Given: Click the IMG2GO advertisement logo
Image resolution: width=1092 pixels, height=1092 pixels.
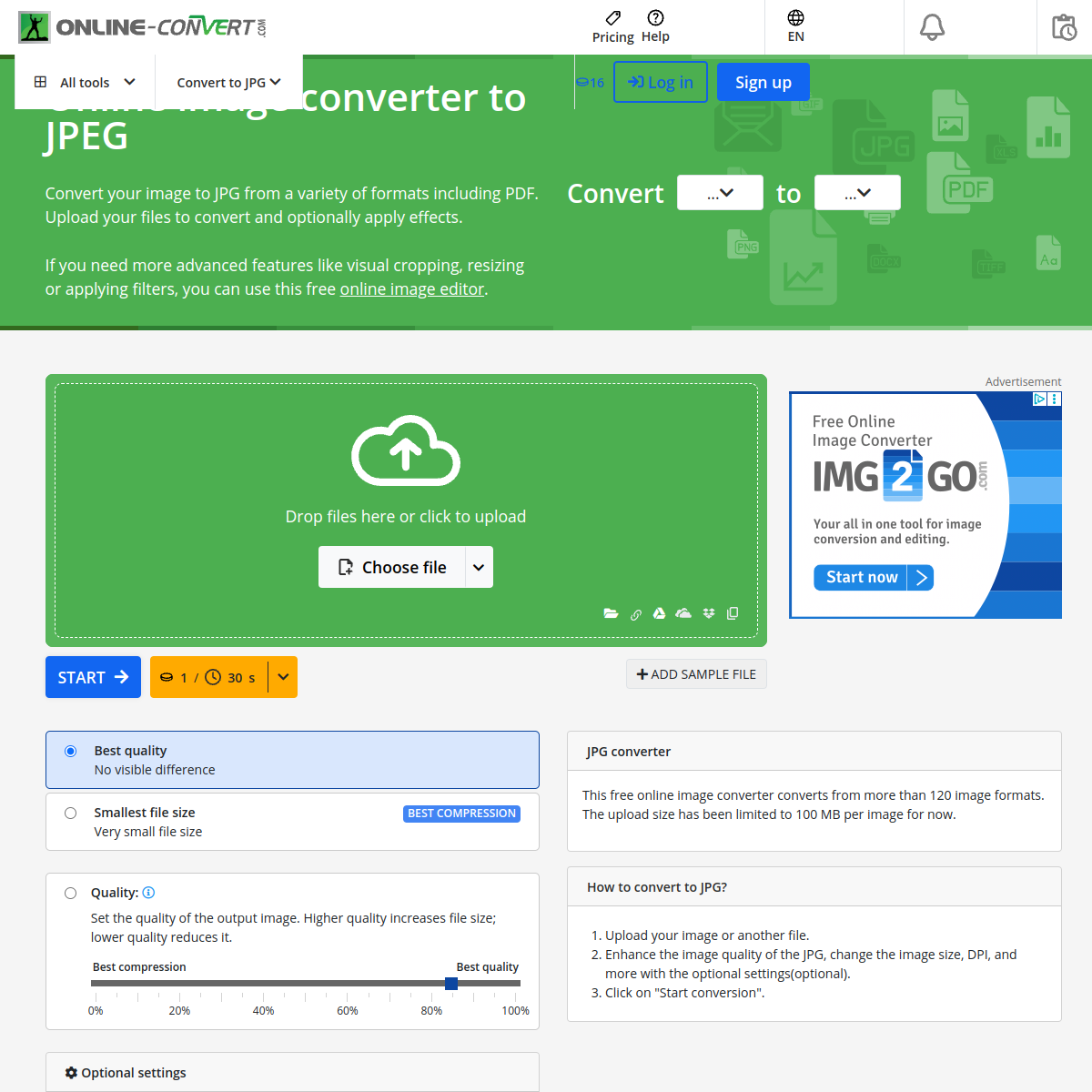Looking at the screenshot, I should 900,476.
